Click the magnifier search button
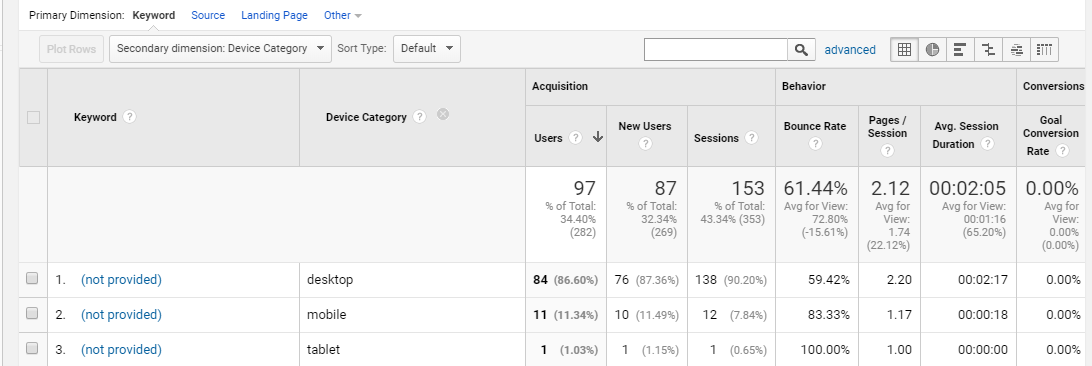 802,49
